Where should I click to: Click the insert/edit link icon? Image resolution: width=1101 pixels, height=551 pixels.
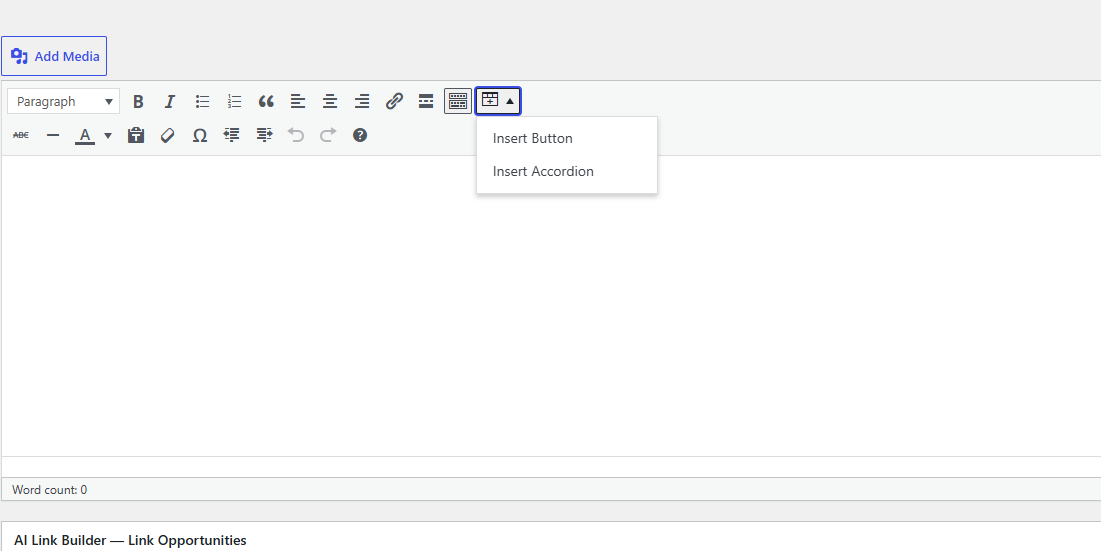(x=394, y=101)
